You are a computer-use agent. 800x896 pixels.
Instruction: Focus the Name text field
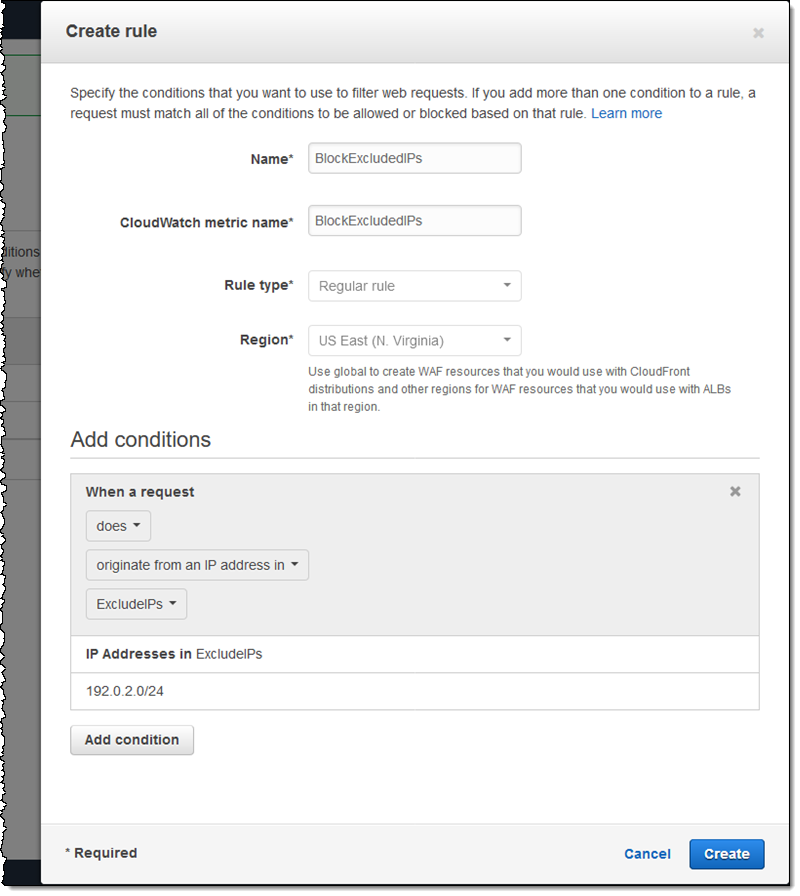point(414,158)
